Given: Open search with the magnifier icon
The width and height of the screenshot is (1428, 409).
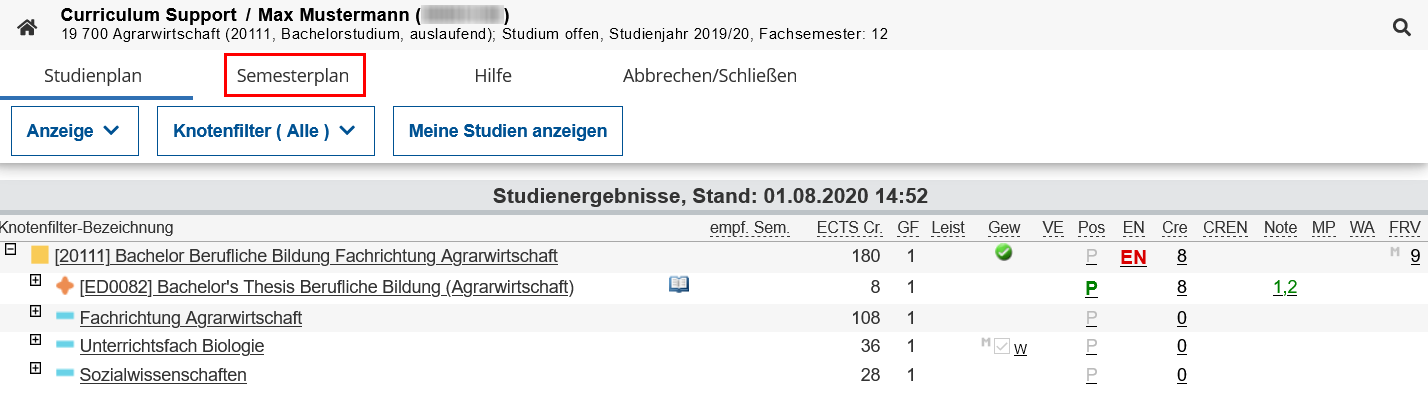Looking at the screenshot, I should tap(1402, 27).
